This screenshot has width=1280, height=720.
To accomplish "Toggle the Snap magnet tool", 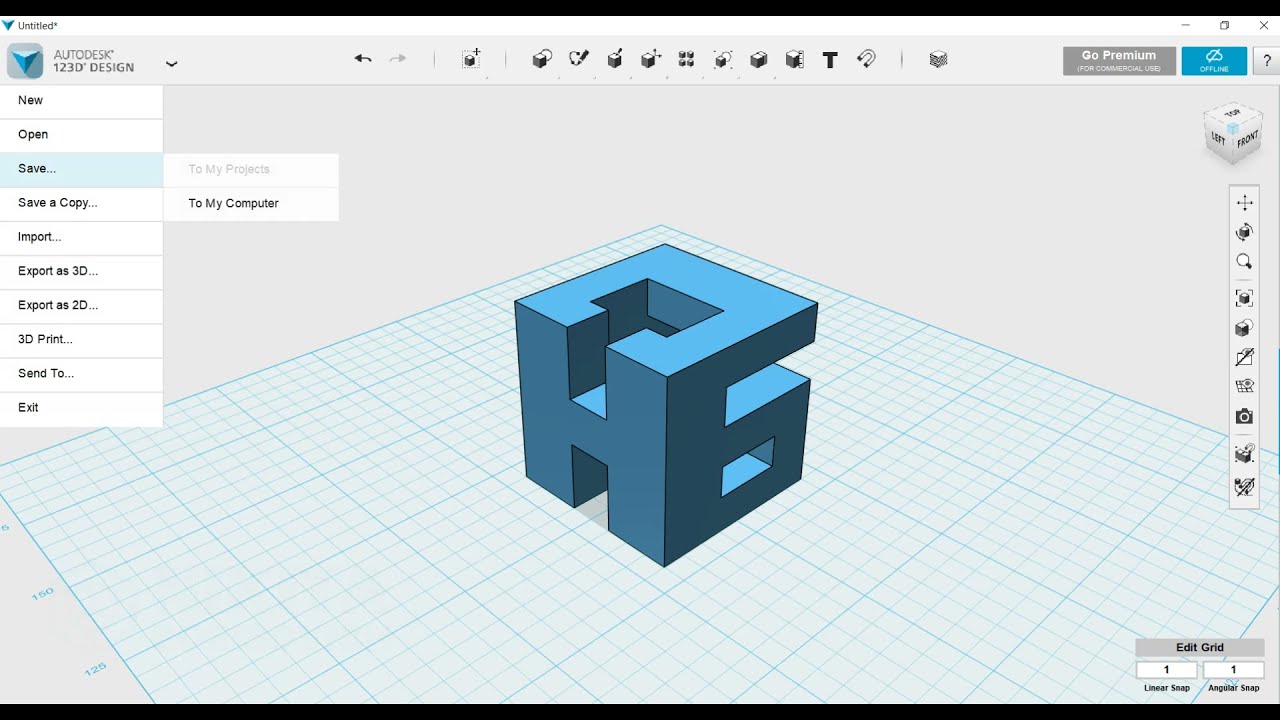I will pos(866,59).
